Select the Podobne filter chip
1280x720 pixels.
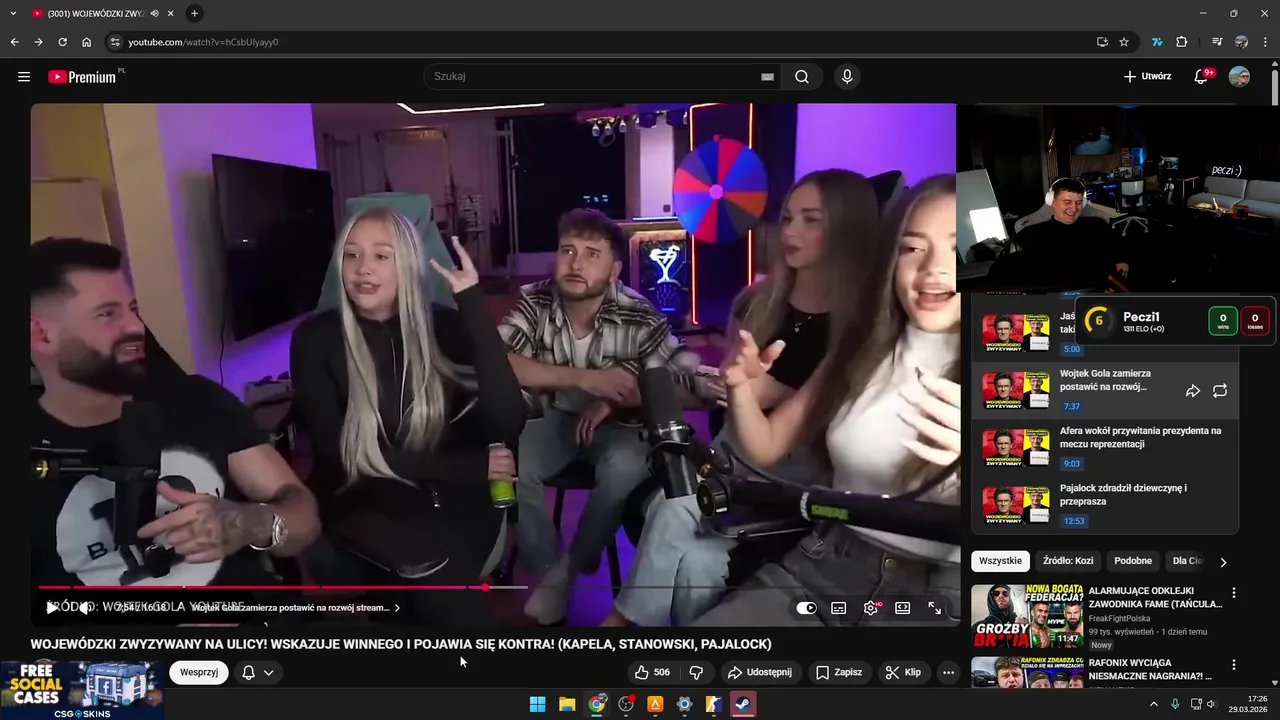1133,561
